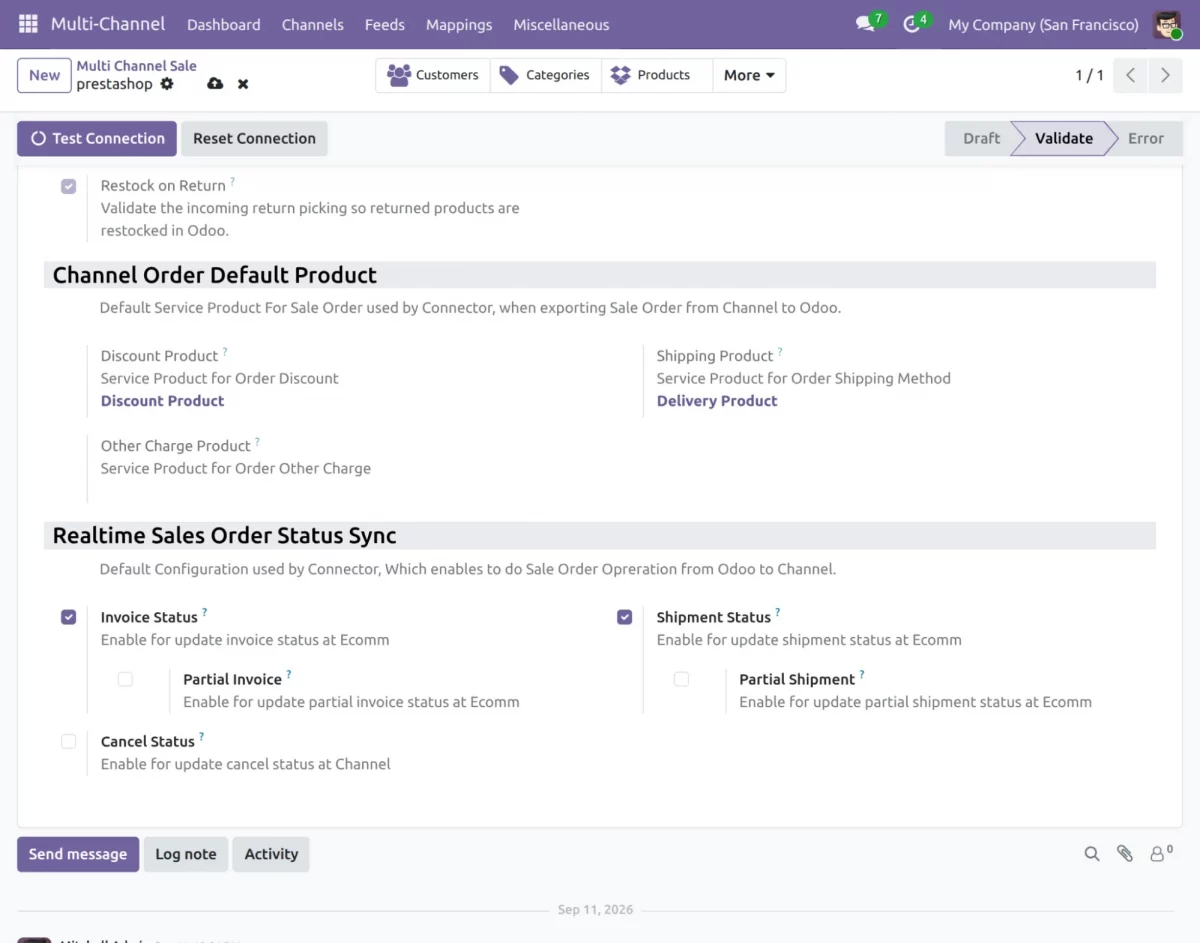The image size is (1200, 943).
Task: Click the user avatar in top bar
Action: (x=1167, y=24)
